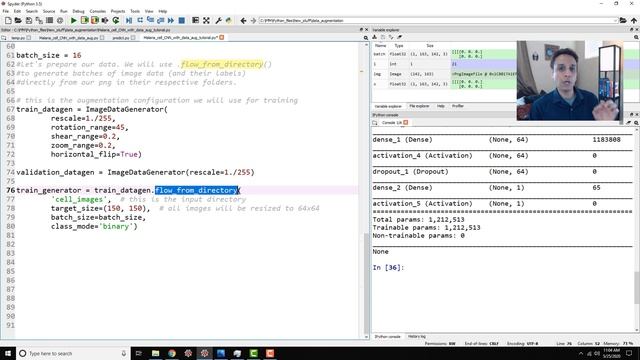Go forward with the right arrow icon
This screenshot has height=360, width=640.
pyautogui.click(x=253, y=20)
